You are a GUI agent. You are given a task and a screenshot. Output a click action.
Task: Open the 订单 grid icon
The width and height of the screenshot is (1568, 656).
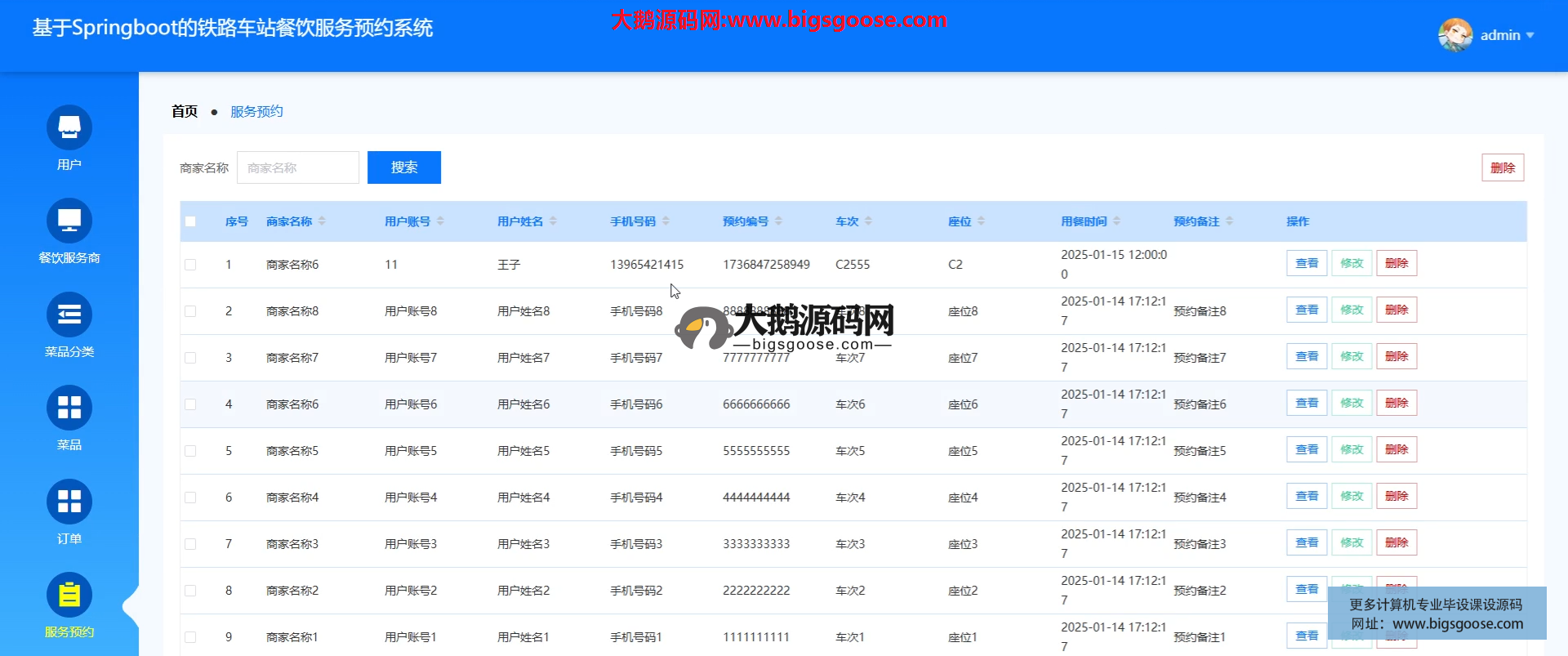click(x=69, y=502)
